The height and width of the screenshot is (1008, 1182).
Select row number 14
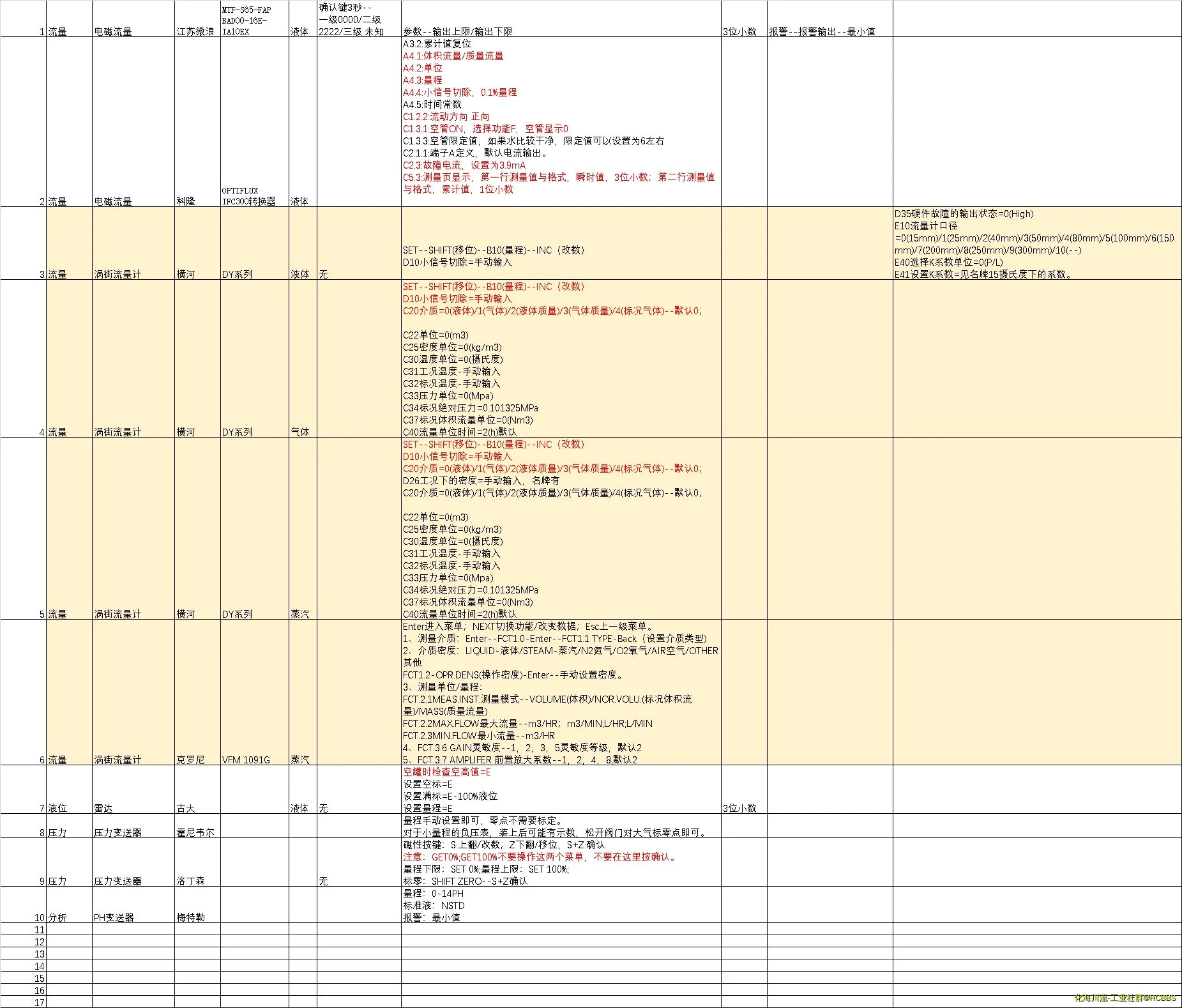tap(24, 966)
